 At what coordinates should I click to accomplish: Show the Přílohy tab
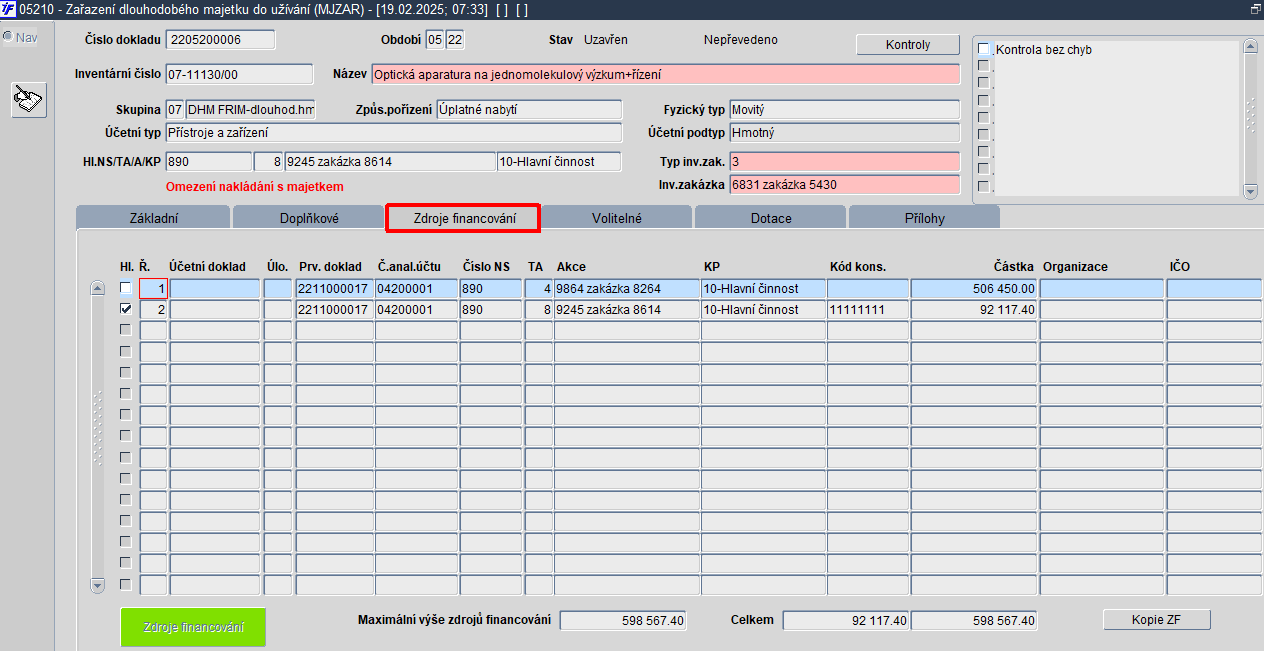pos(924,218)
